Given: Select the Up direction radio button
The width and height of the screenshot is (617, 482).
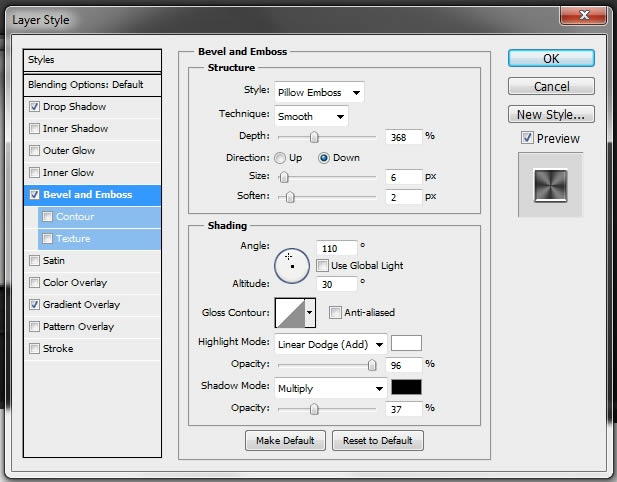Looking at the screenshot, I should coord(280,158).
